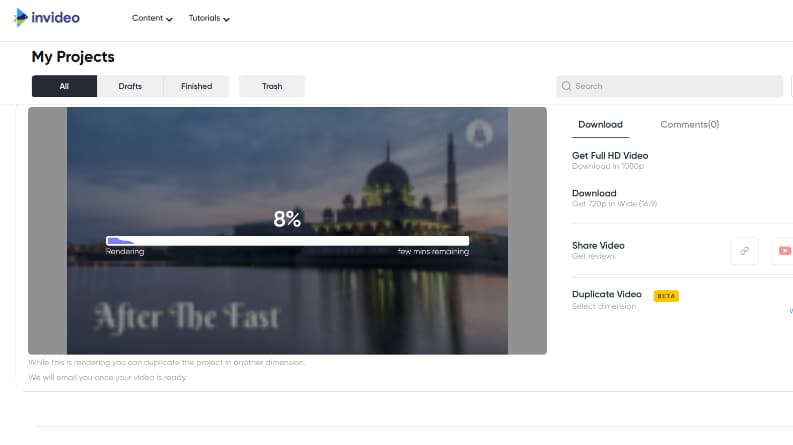The image size is (793, 445).
Task: Copy share link with chain icon
Action: pyautogui.click(x=745, y=251)
